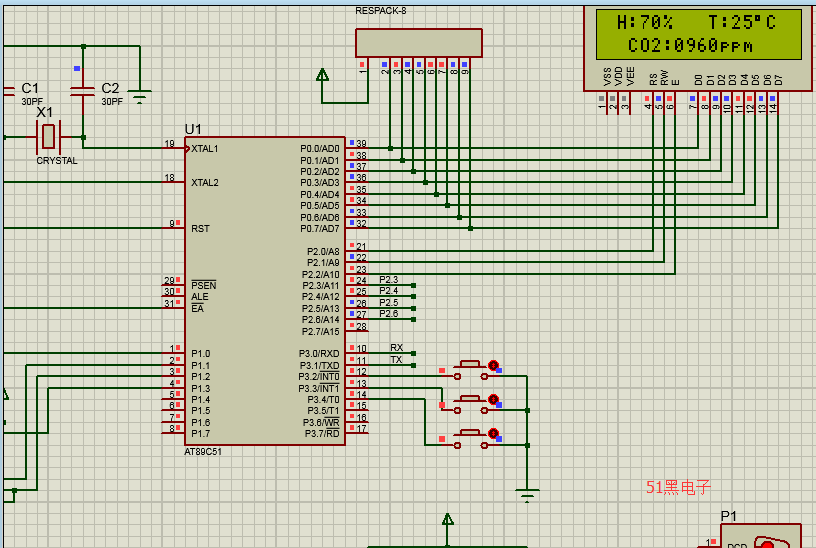Screen dimensions: 816x548
Task: Click the ALE pin label on U1
Action: pyautogui.click(x=199, y=297)
